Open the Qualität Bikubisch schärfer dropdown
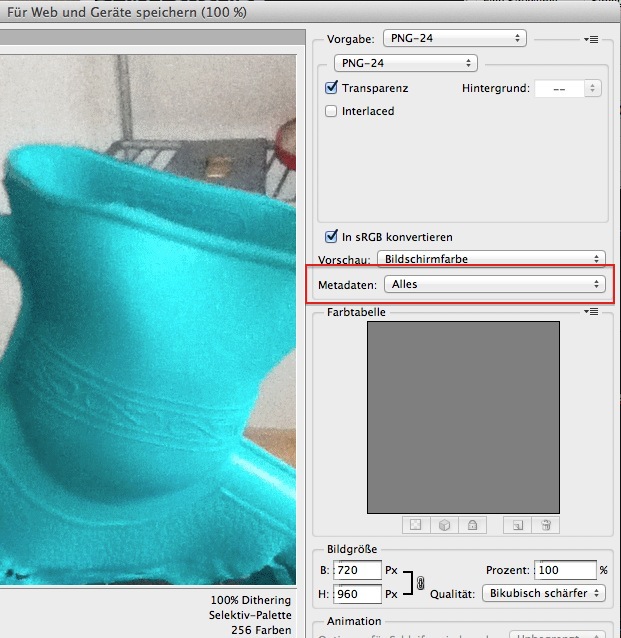Image resolution: width=621 pixels, height=638 pixels. (x=543, y=593)
